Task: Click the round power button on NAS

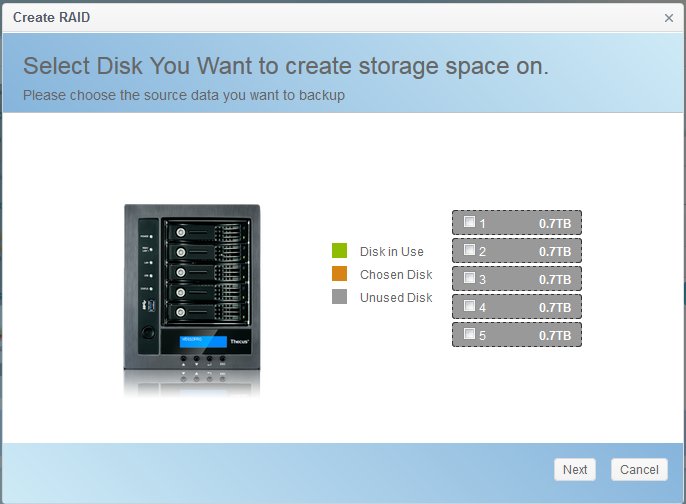Action: (x=149, y=332)
